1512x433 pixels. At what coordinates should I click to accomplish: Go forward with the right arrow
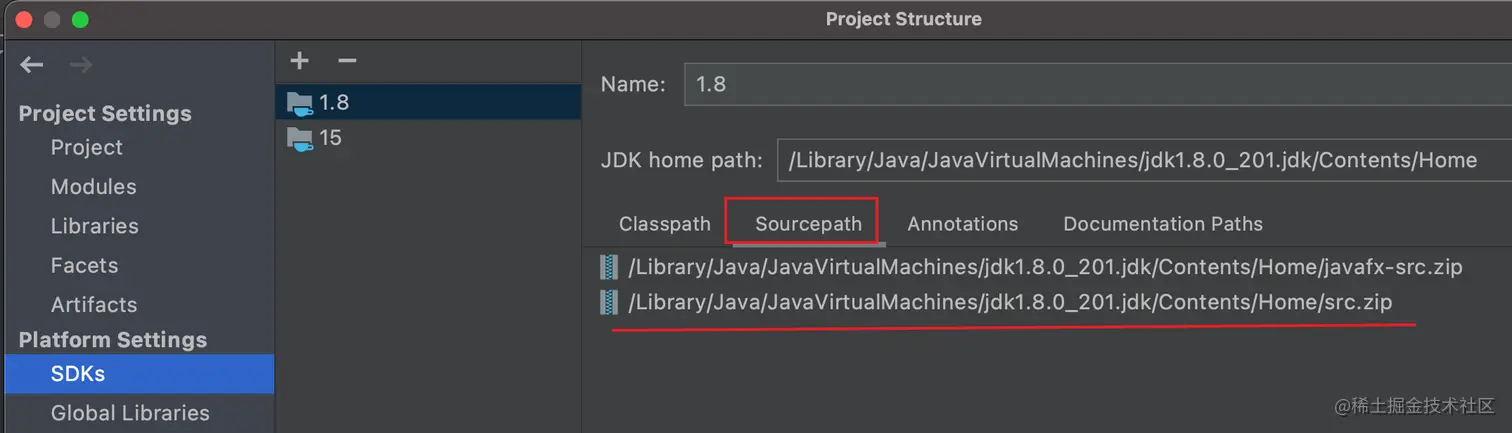click(x=81, y=65)
